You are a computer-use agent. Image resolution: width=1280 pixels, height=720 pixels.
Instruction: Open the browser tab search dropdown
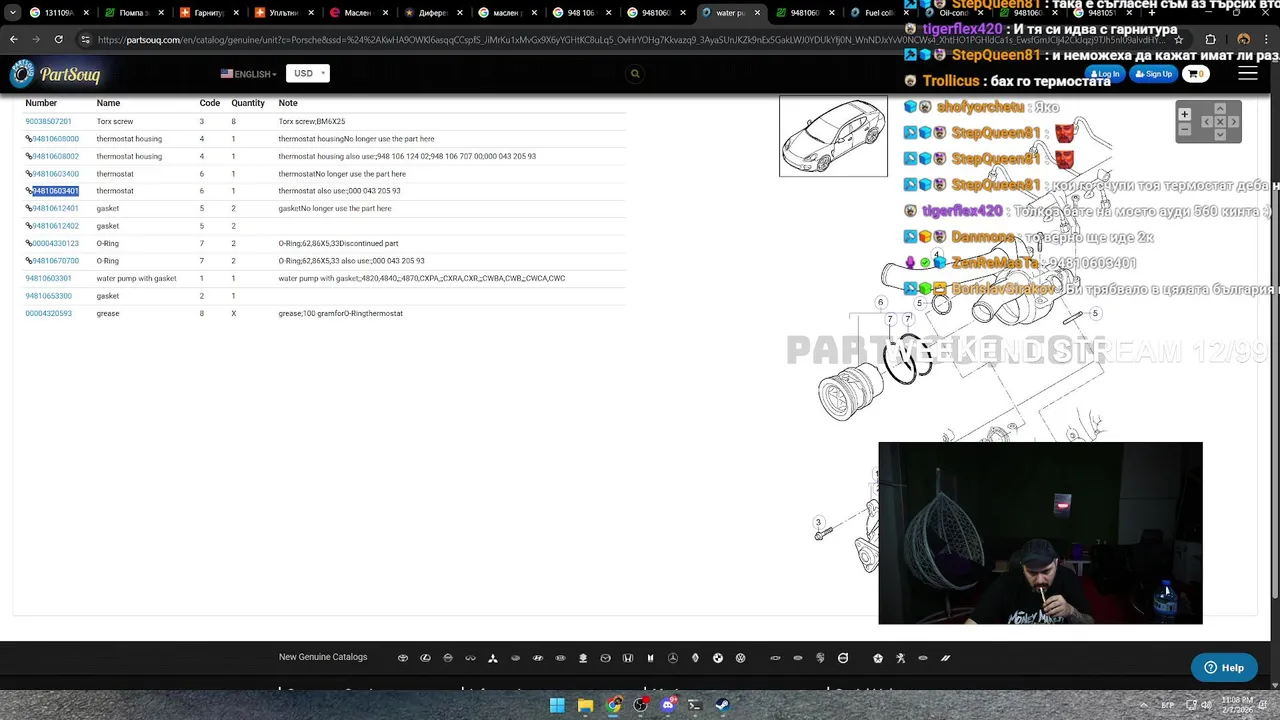pos(13,13)
